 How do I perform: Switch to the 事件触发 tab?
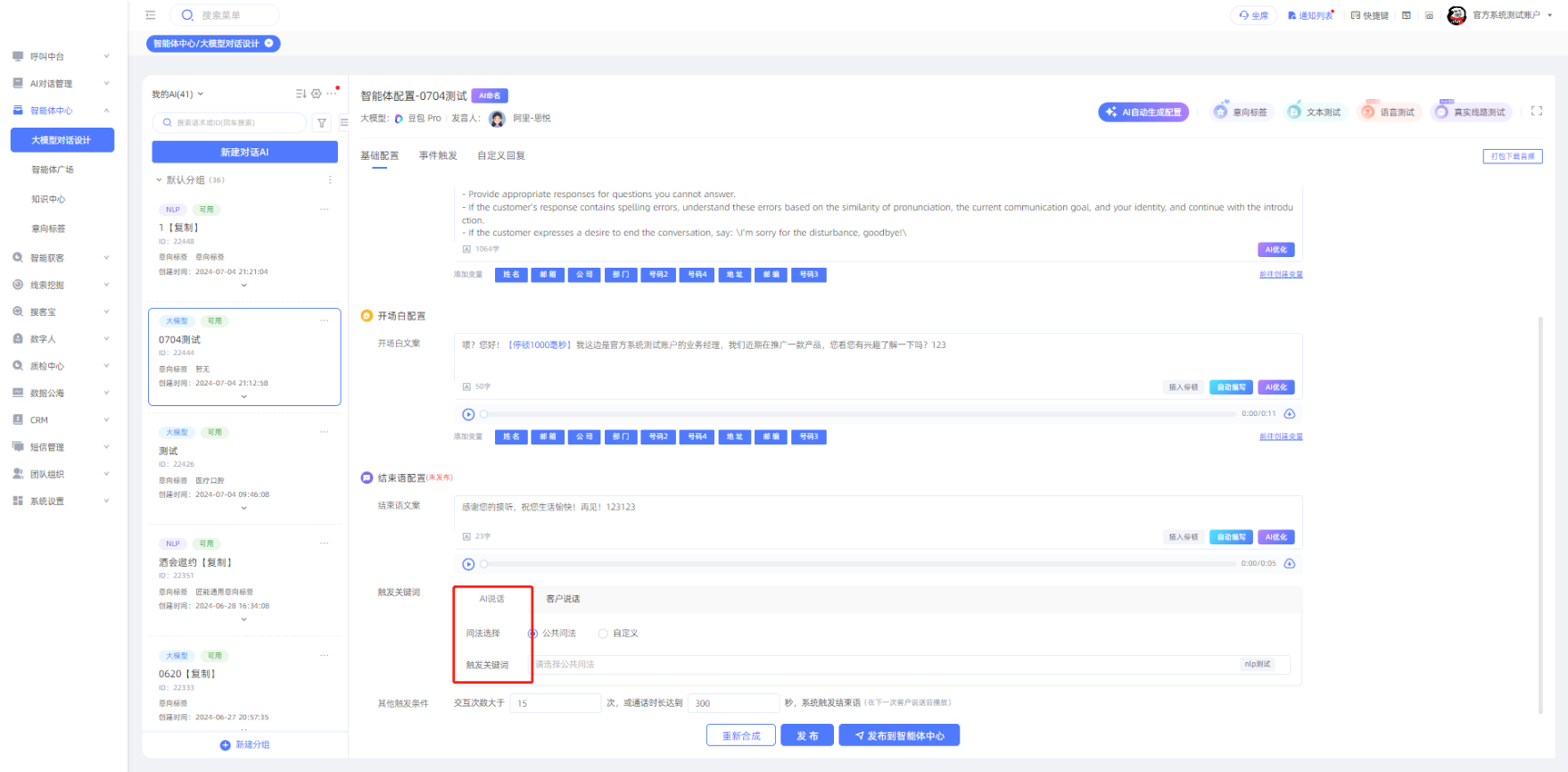[438, 156]
